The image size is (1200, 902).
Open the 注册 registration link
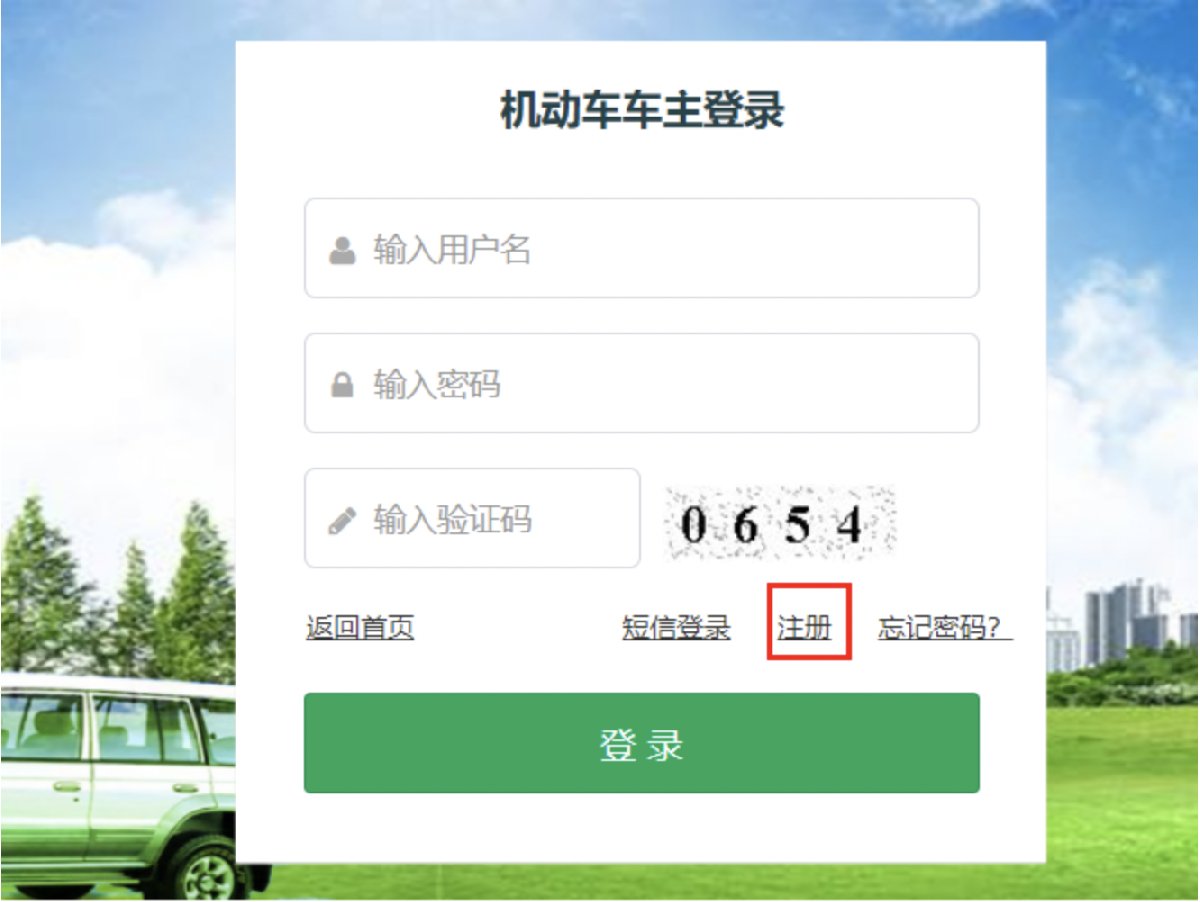(805, 628)
